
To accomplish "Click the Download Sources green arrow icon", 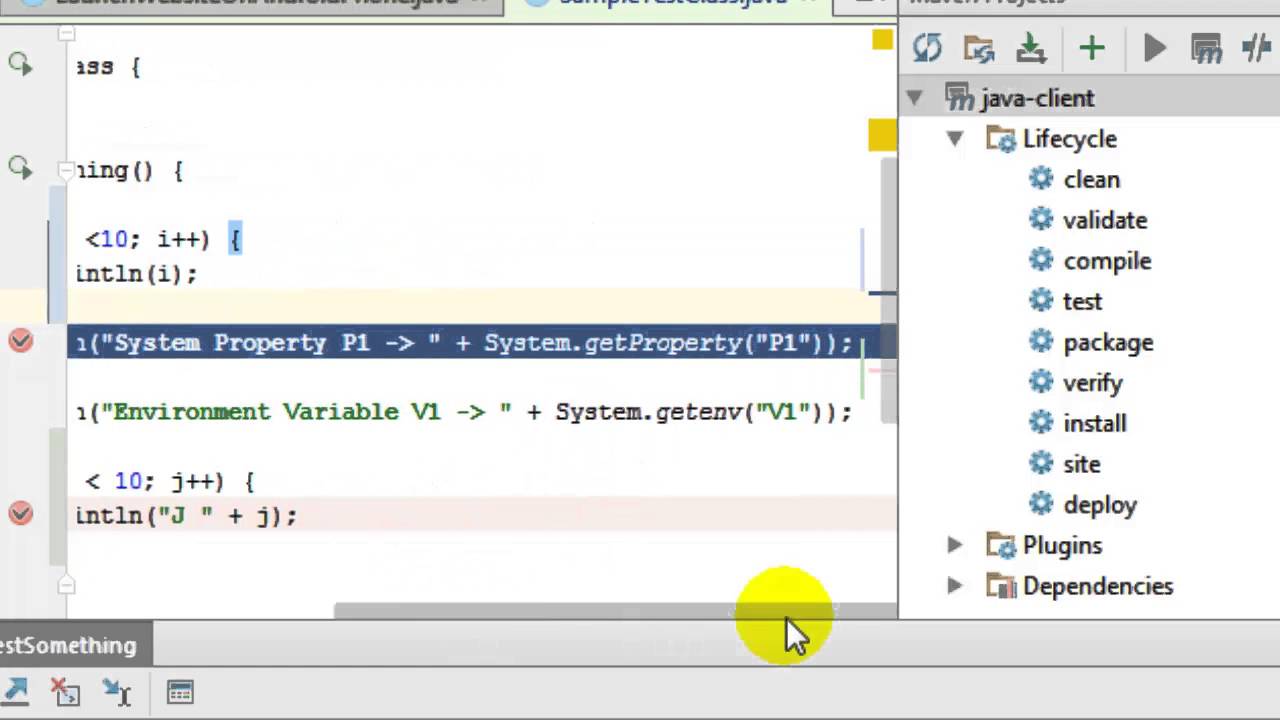I will coord(1031,48).
